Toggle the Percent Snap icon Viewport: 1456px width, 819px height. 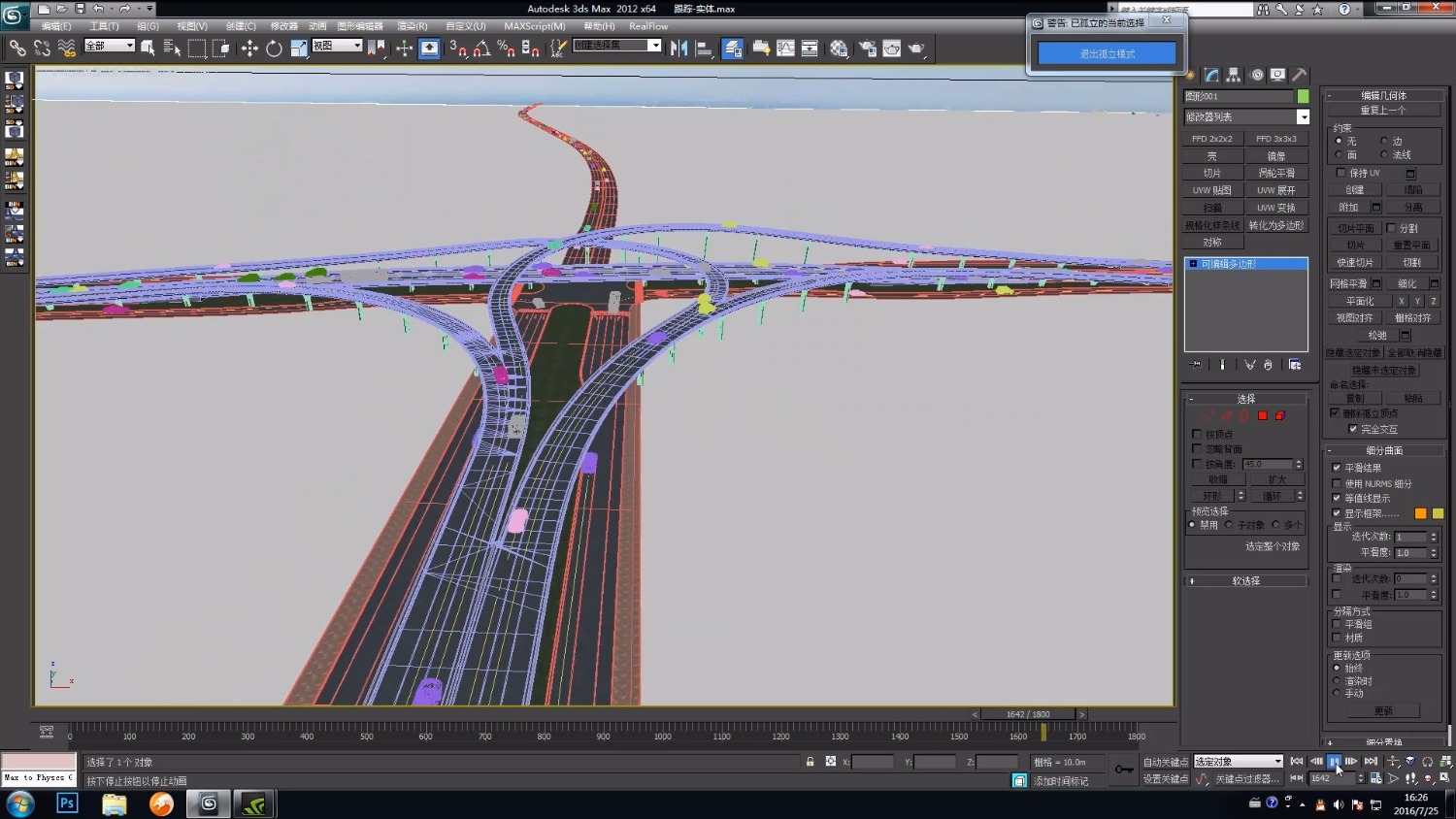(506, 48)
